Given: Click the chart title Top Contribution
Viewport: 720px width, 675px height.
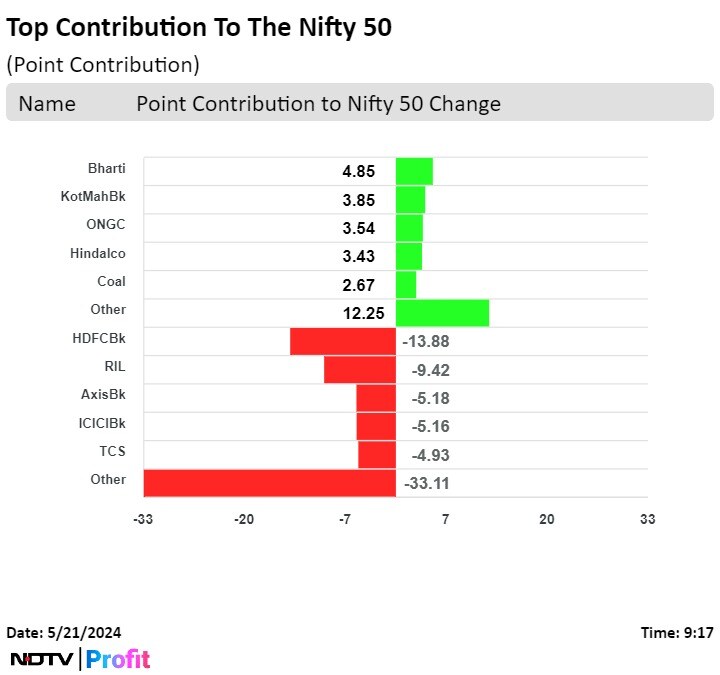Looking at the screenshot, I should pos(199,28).
